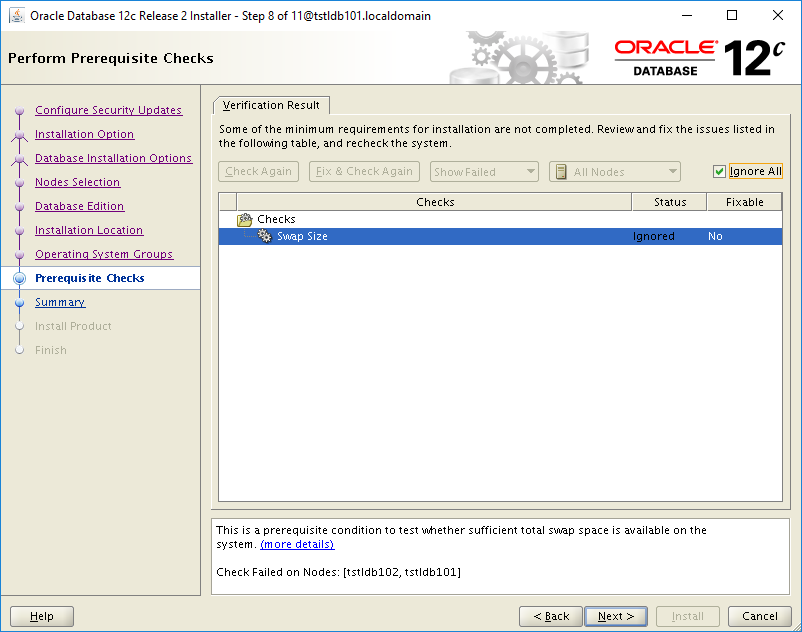Image resolution: width=802 pixels, height=632 pixels.
Task: Select the Swap Size row
Action: (500, 236)
